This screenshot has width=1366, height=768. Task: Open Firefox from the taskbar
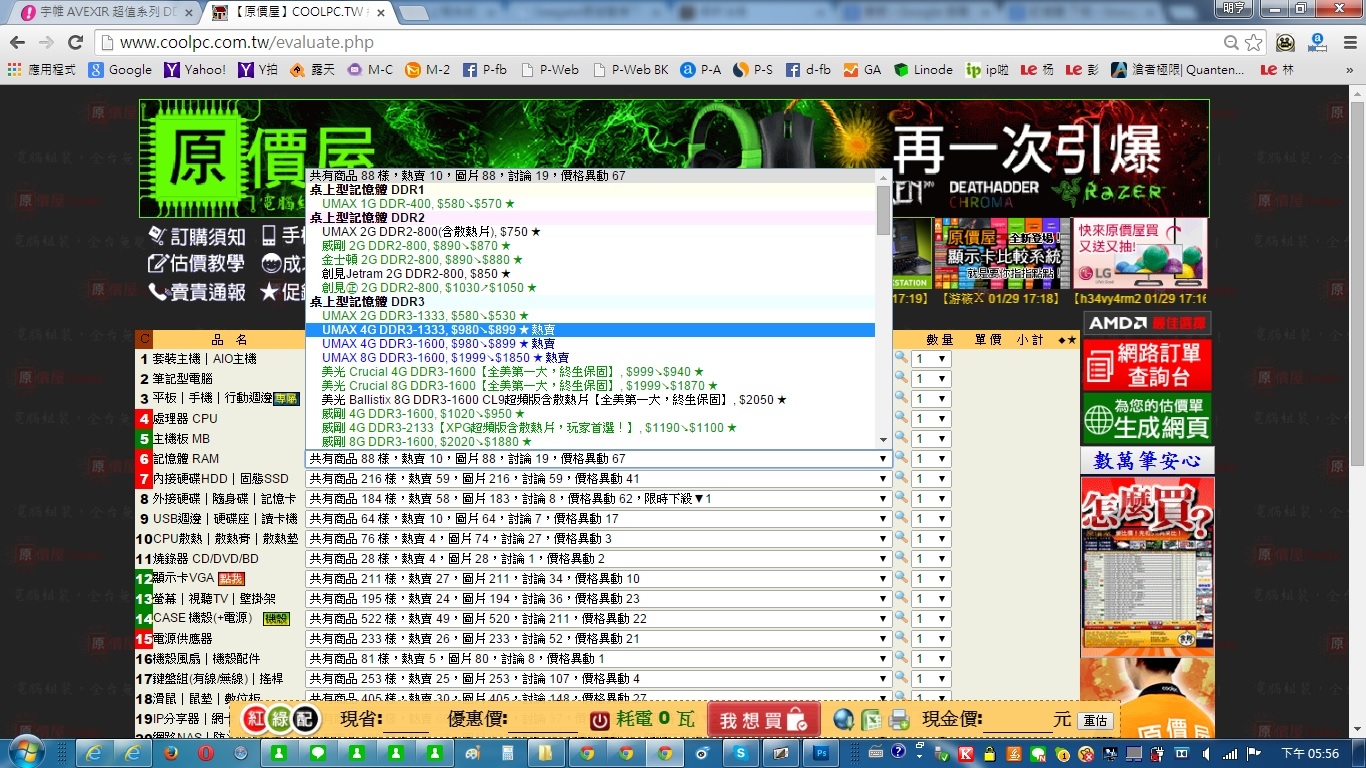[171, 753]
